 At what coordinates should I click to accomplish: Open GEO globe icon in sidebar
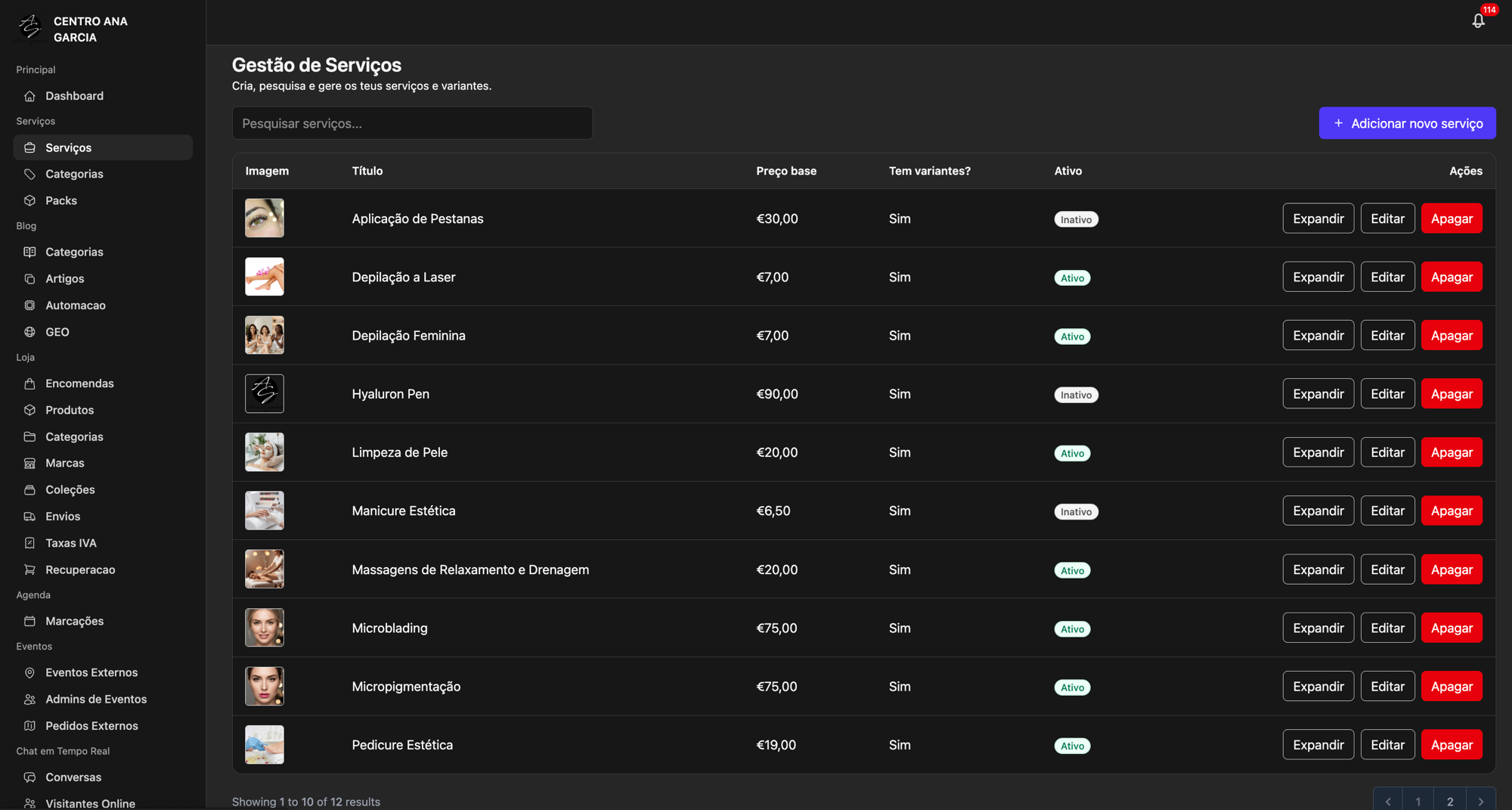coord(29,332)
